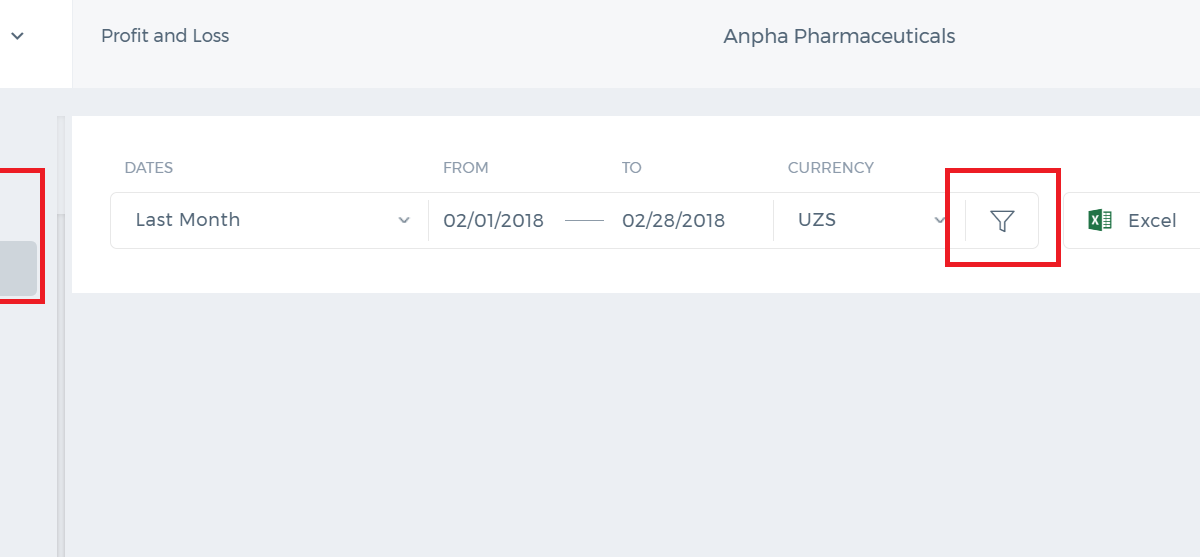Click the DATES field label
This screenshot has height=557, width=1200.
coord(149,168)
